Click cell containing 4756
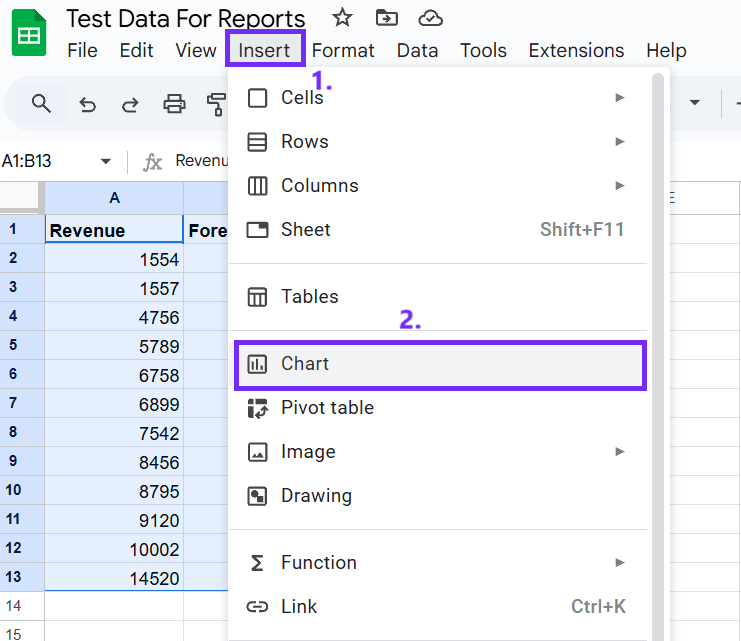741x641 pixels. tap(114, 317)
